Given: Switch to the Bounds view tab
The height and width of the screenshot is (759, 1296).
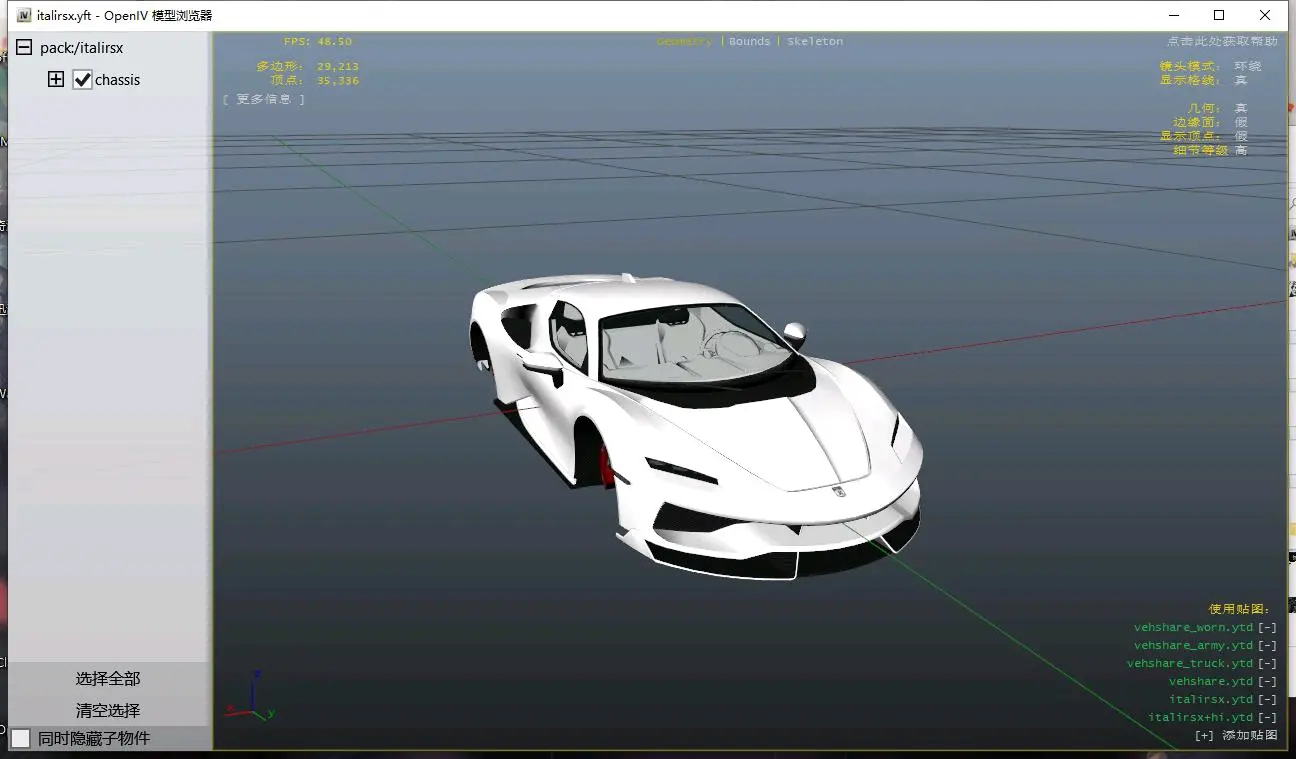Looking at the screenshot, I should [x=750, y=41].
